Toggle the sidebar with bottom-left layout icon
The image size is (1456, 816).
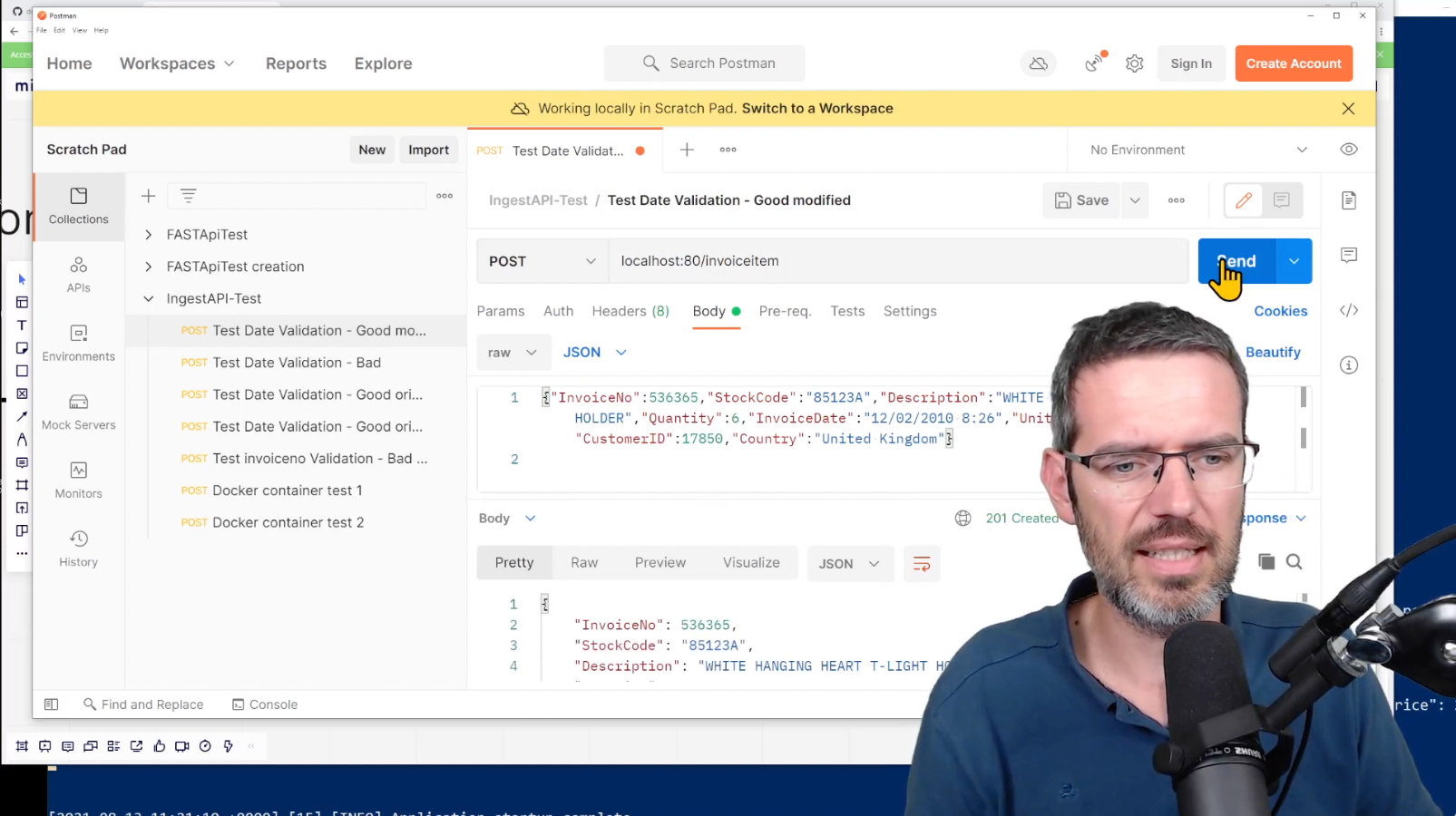(x=52, y=704)
